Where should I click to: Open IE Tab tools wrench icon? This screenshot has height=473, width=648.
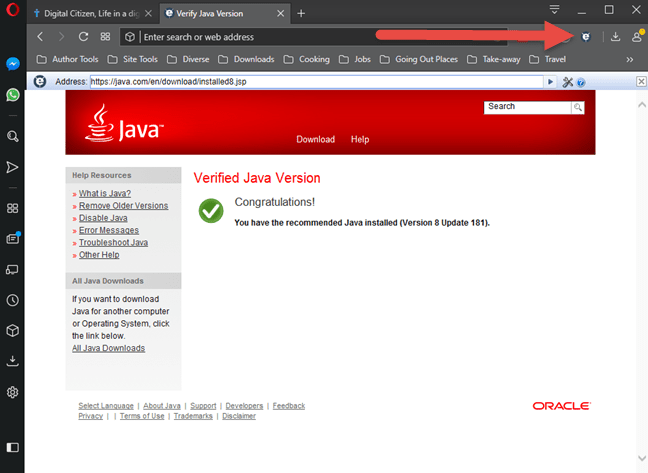coord(567,82)
